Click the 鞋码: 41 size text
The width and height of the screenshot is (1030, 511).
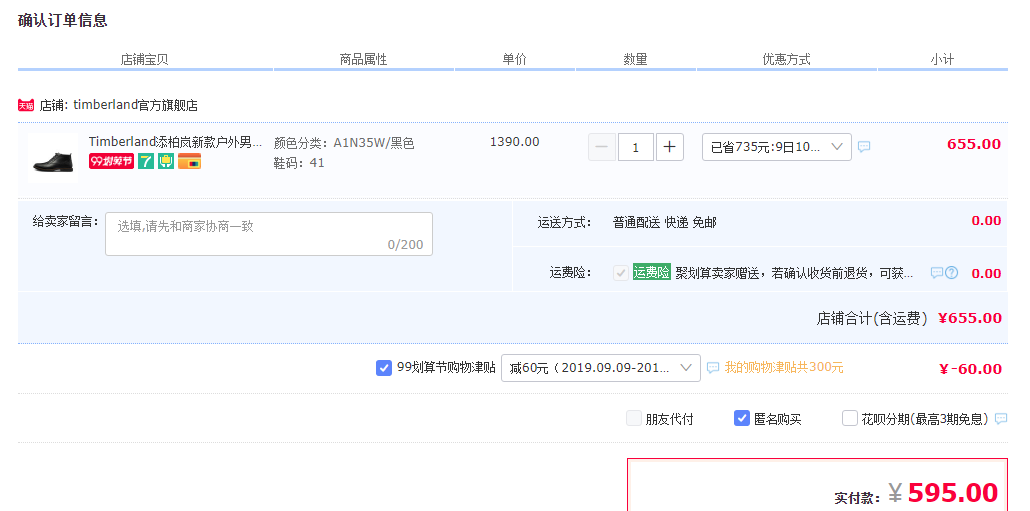coord(300,163)
